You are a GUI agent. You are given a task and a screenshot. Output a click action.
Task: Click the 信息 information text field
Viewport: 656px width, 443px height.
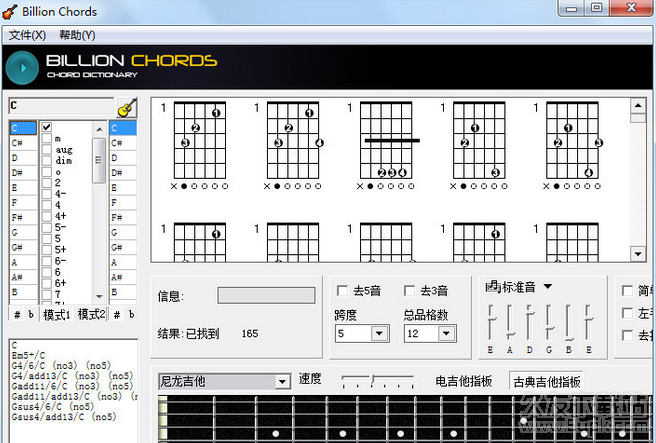click(x=266, y=295)
